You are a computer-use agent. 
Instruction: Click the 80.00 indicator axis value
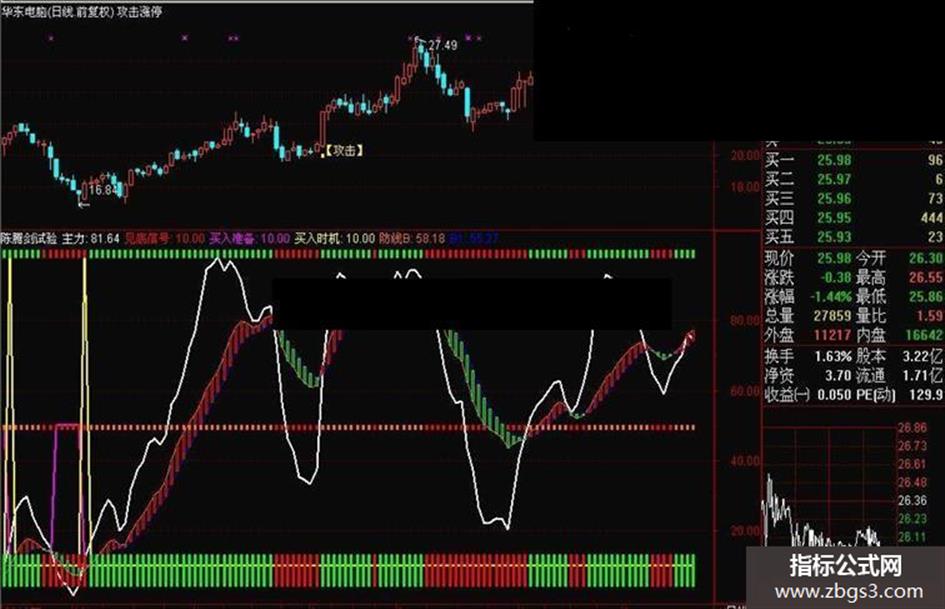pyautogui.click(x=745, y=320)
